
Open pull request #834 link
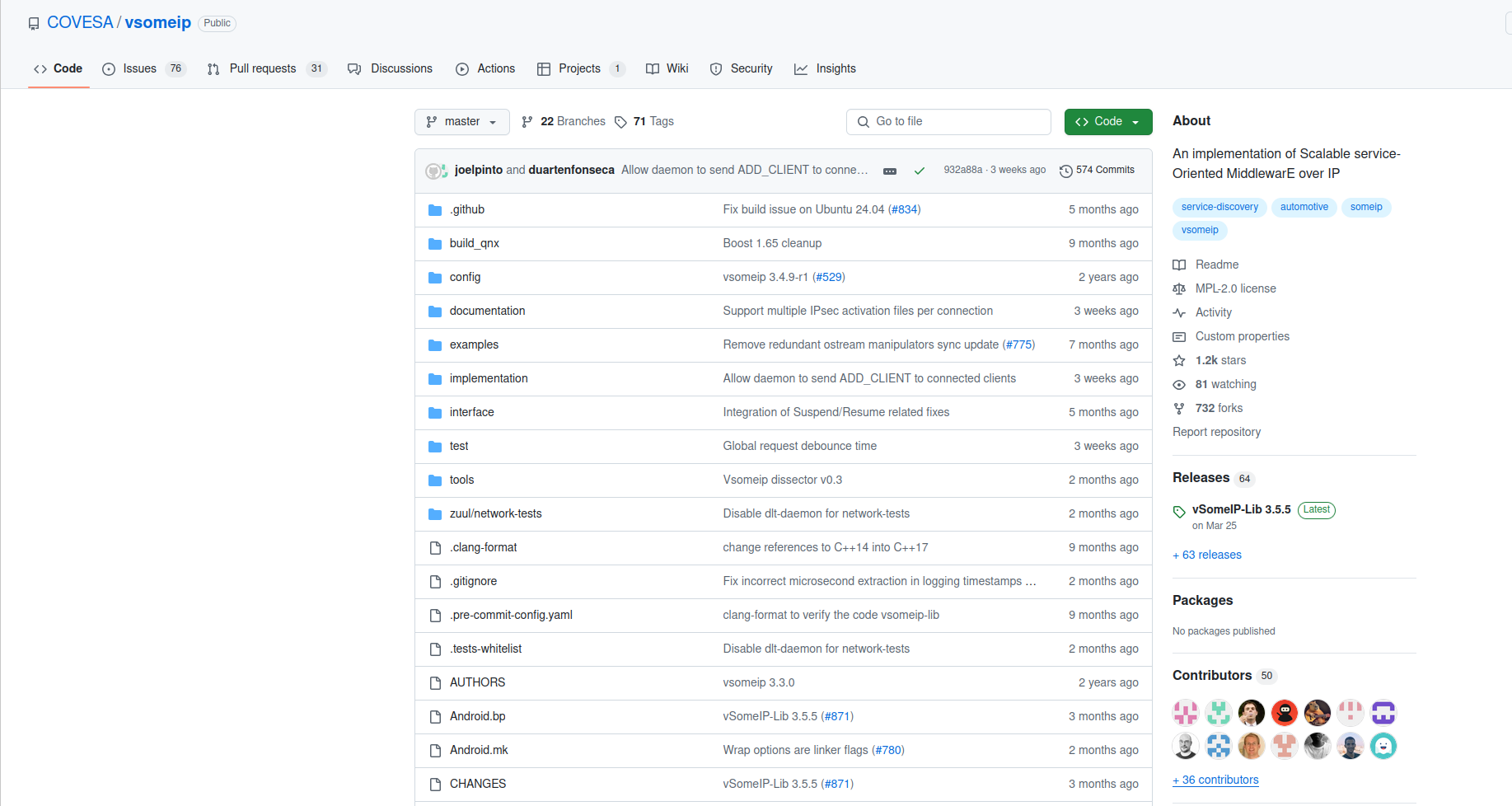(904, 210)
